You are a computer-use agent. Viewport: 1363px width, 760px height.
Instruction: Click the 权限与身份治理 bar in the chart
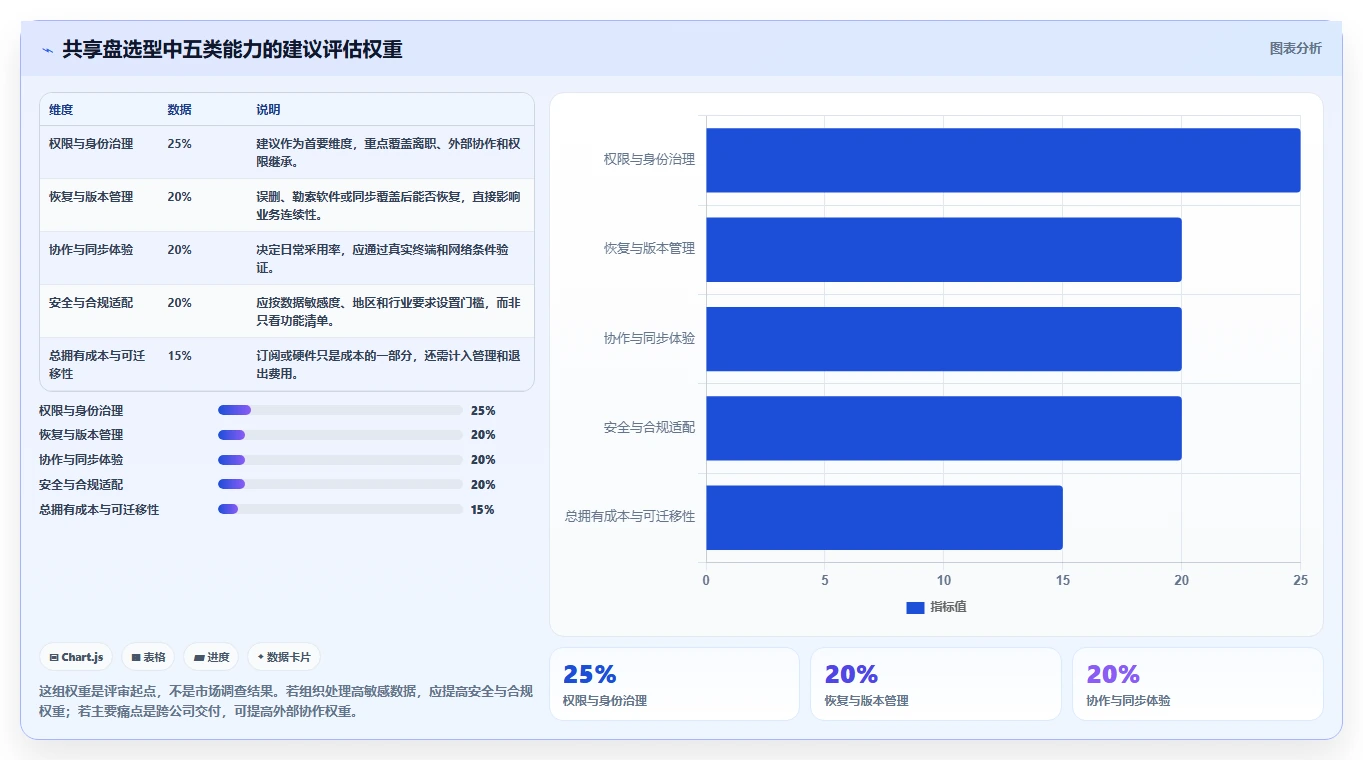point(1003,160)
